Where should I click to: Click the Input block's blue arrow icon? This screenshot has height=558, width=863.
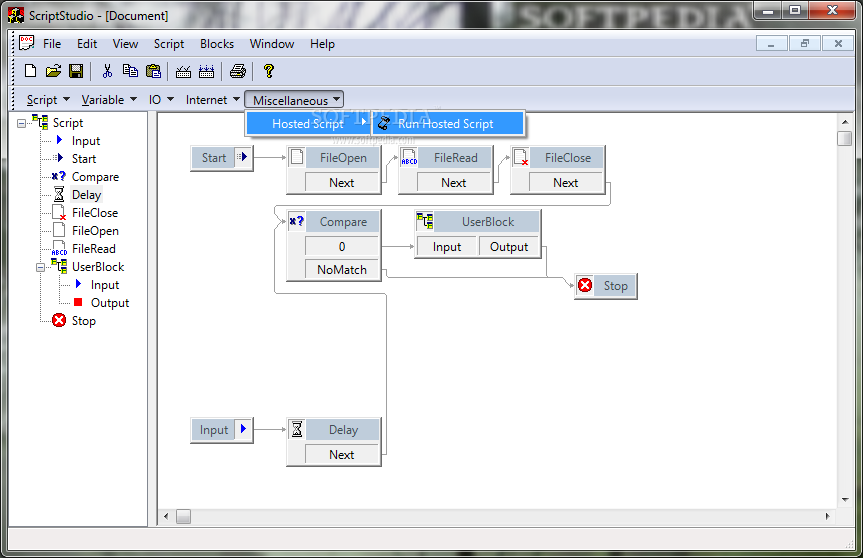pyautogui.click(x=243, y=429)
